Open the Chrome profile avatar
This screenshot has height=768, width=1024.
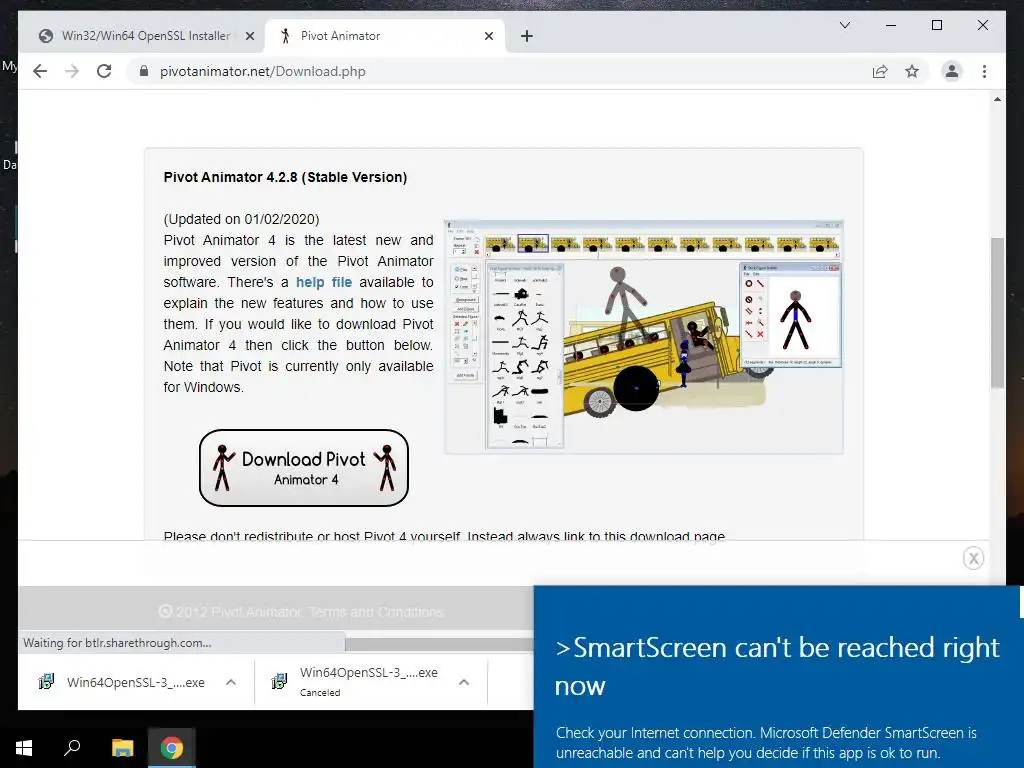tap(952, 71)
